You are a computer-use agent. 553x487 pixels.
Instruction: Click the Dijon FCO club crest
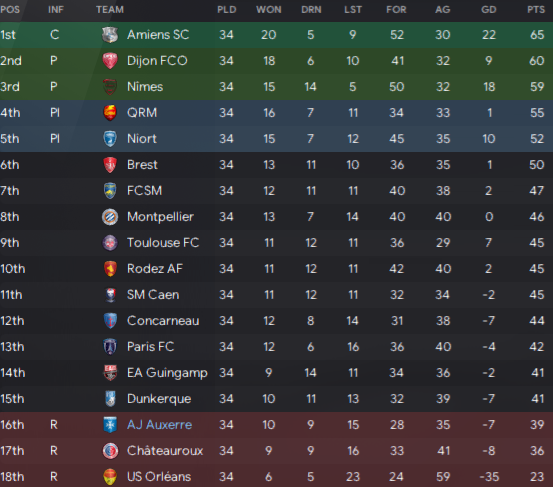[x=110, y=61]
